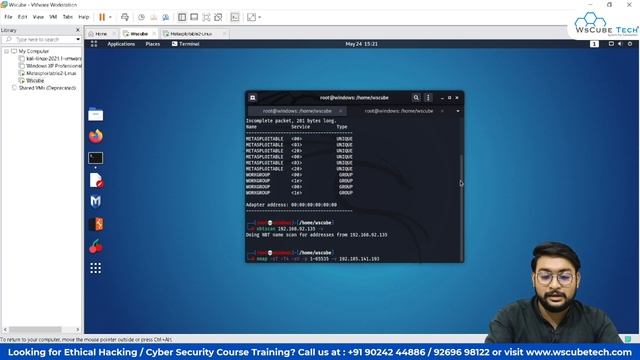640x360 pixels.
Task: Select Shared VMs (Deprecated) item
Action: [44, 88]
